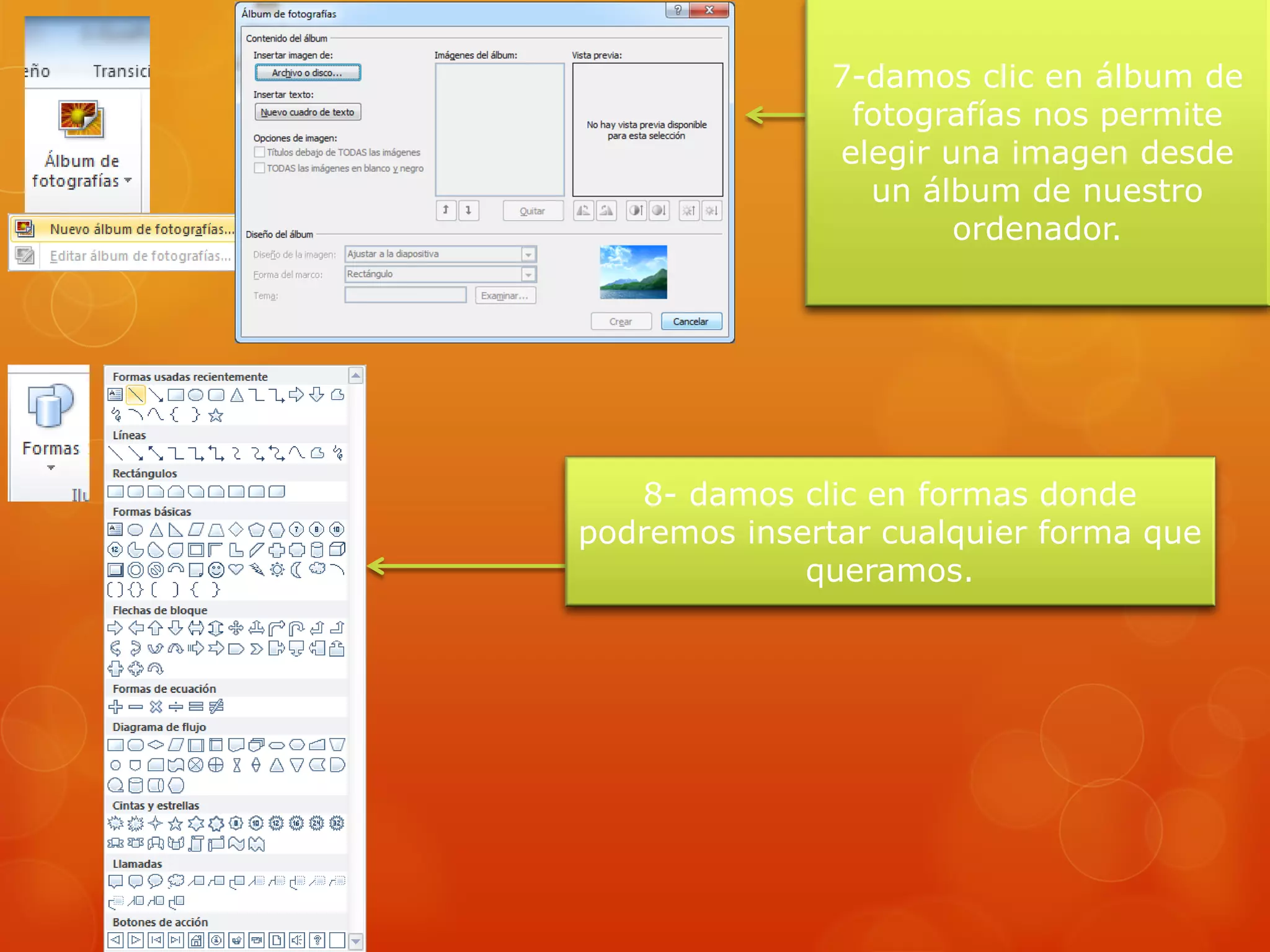Image resolution: width=1270 pixels, height=952 pixels.
Task: Click the move image up arrow button
Action: [446, 211]
